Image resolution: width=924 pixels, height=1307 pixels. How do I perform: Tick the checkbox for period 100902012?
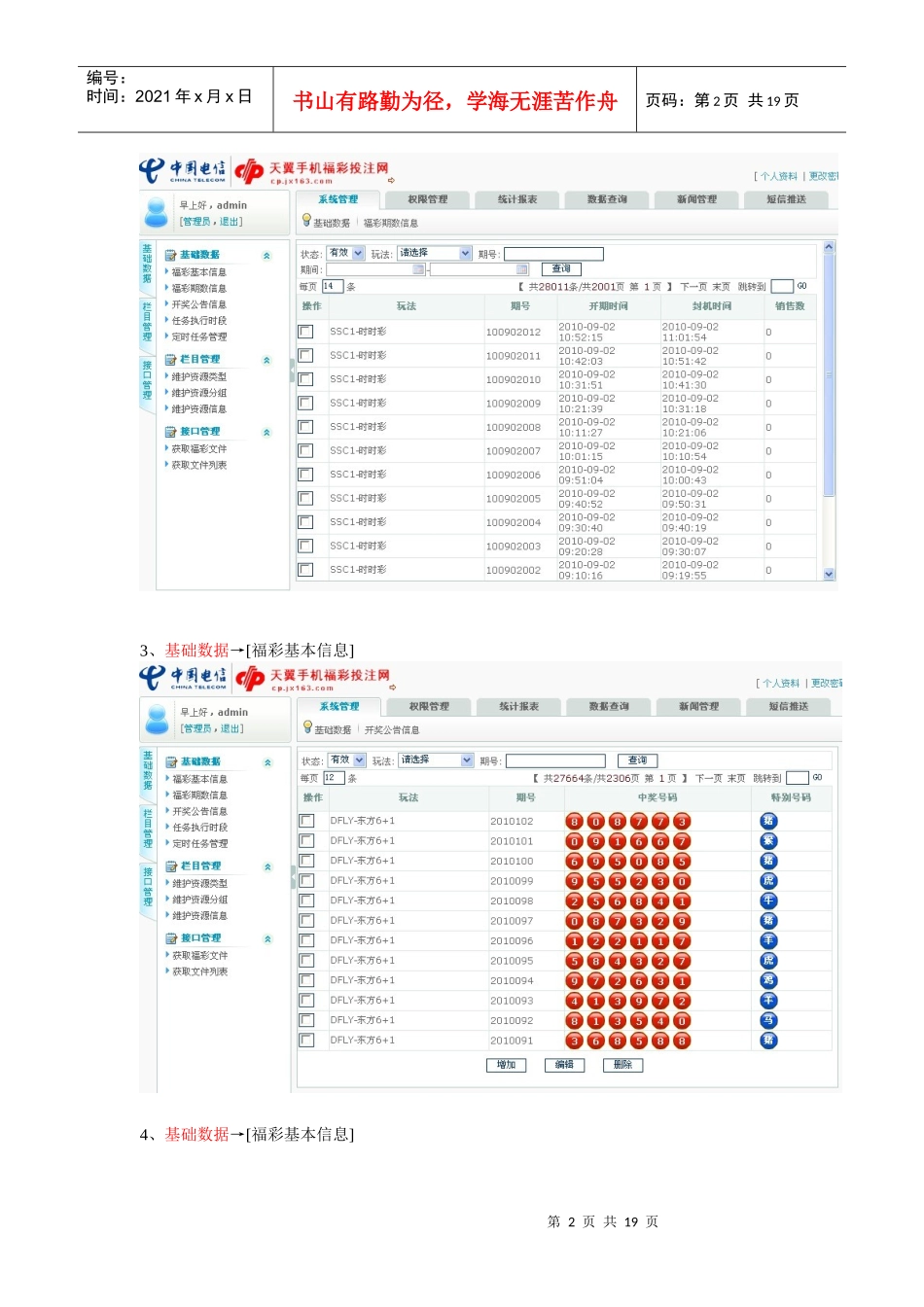pyautogui.click(x=305, y=332)
